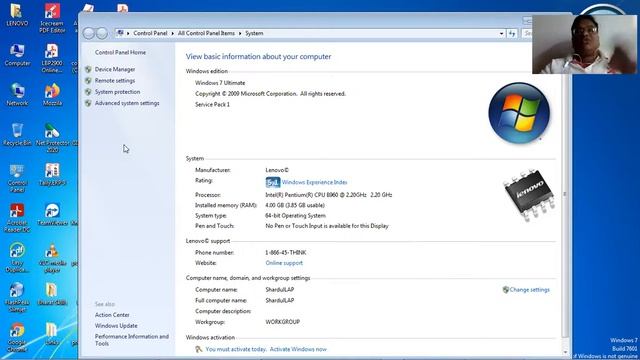Click the refresh button beside the address bar
Viewport: 640px width, 360px height.
pos(512,33)
